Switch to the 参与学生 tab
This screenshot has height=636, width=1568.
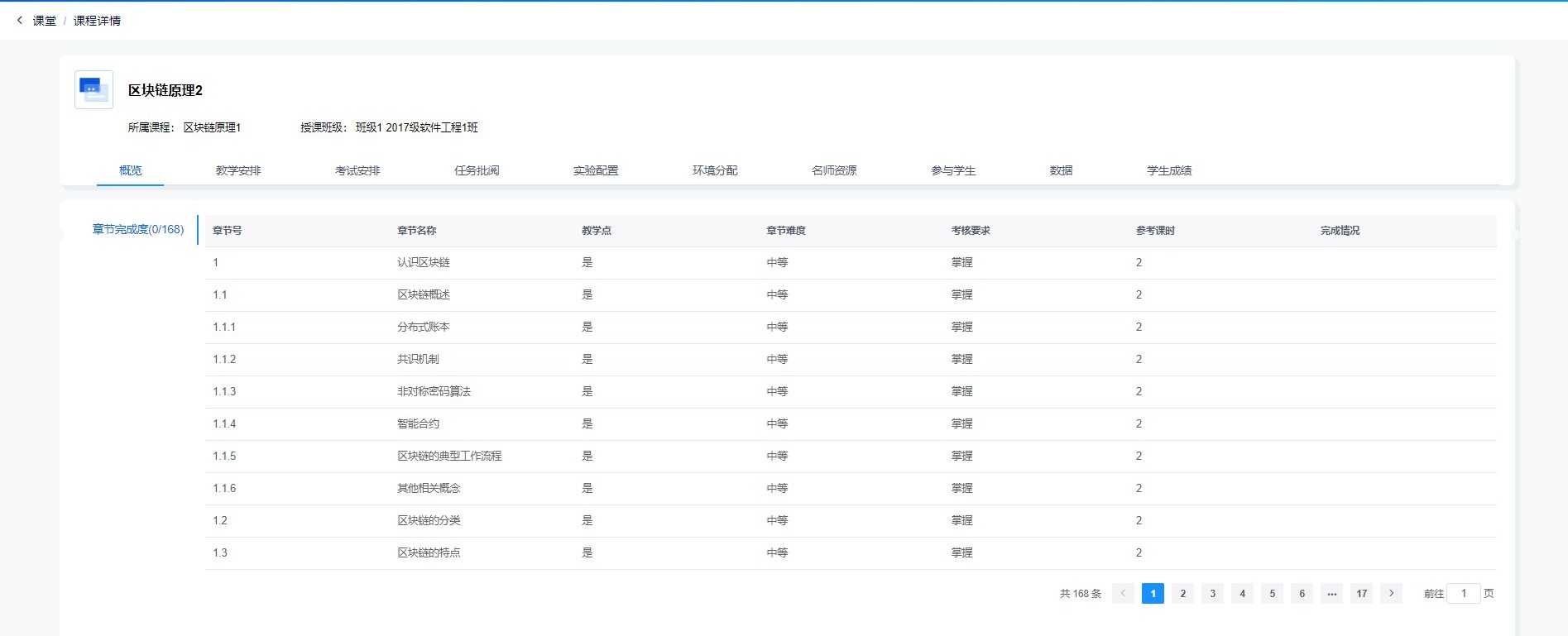click(953, 170)
